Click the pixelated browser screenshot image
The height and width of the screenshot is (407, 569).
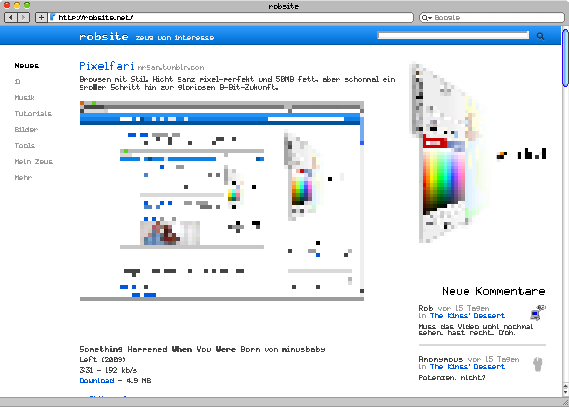point(222,201)
